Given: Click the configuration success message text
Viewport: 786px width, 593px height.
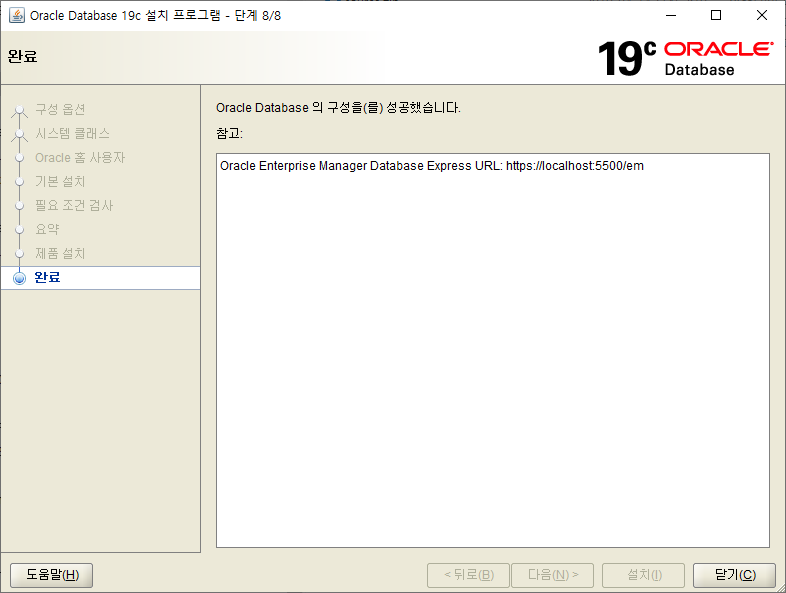Looking at the screenshot, I should pos(338,108).
